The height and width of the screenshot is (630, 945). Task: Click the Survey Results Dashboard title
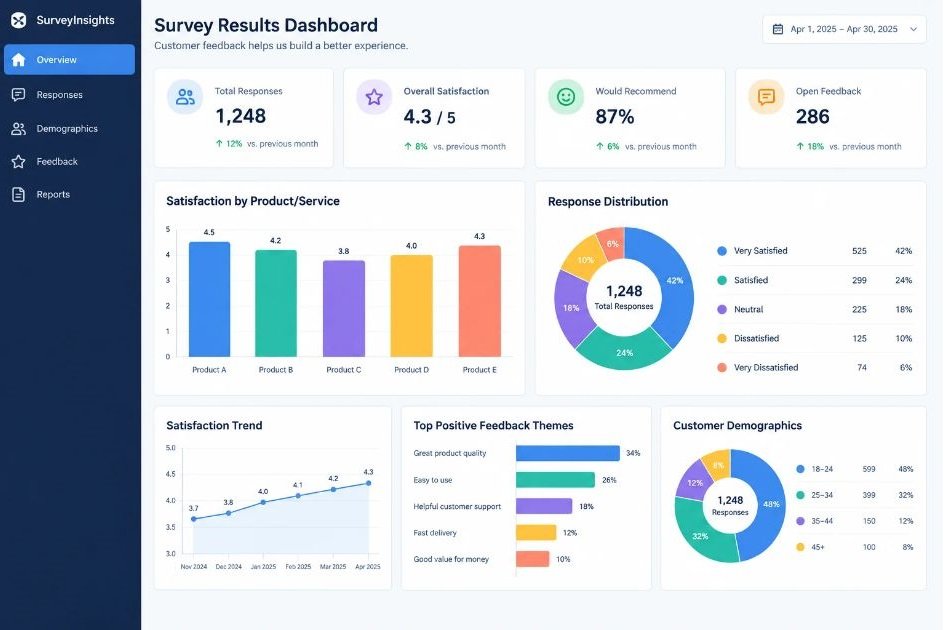click(x=266, y=25)
